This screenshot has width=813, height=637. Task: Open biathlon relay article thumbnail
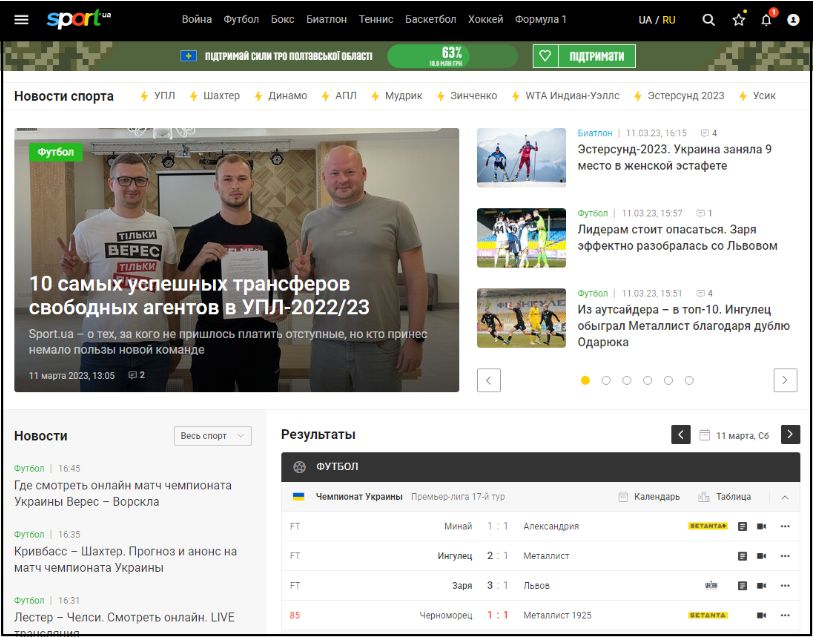pos(521,158)
